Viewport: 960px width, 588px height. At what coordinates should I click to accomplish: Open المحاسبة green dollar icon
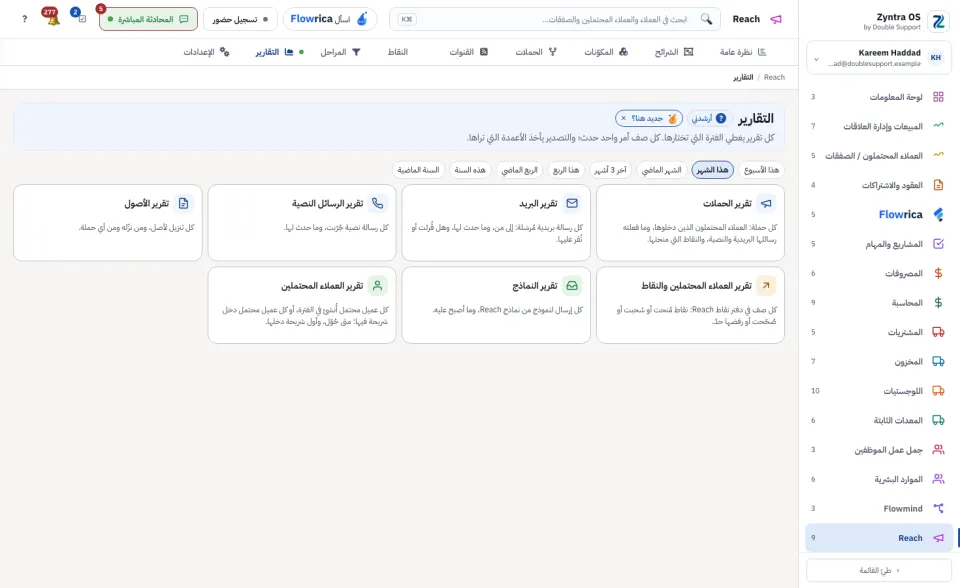tap(938, 303)
